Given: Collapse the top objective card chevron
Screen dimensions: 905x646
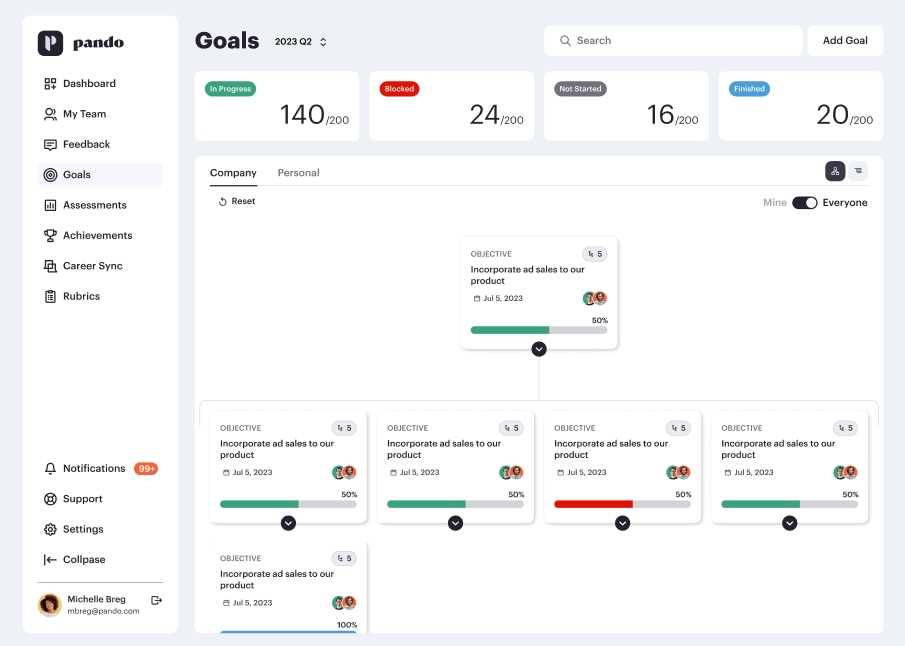Looking at the screenshot, I should click(539, 349).
